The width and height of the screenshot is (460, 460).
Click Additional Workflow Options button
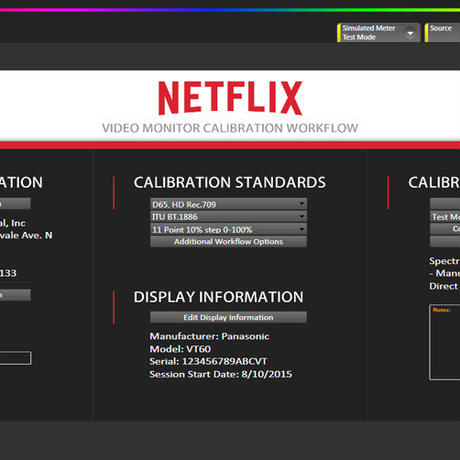[228, 242]
